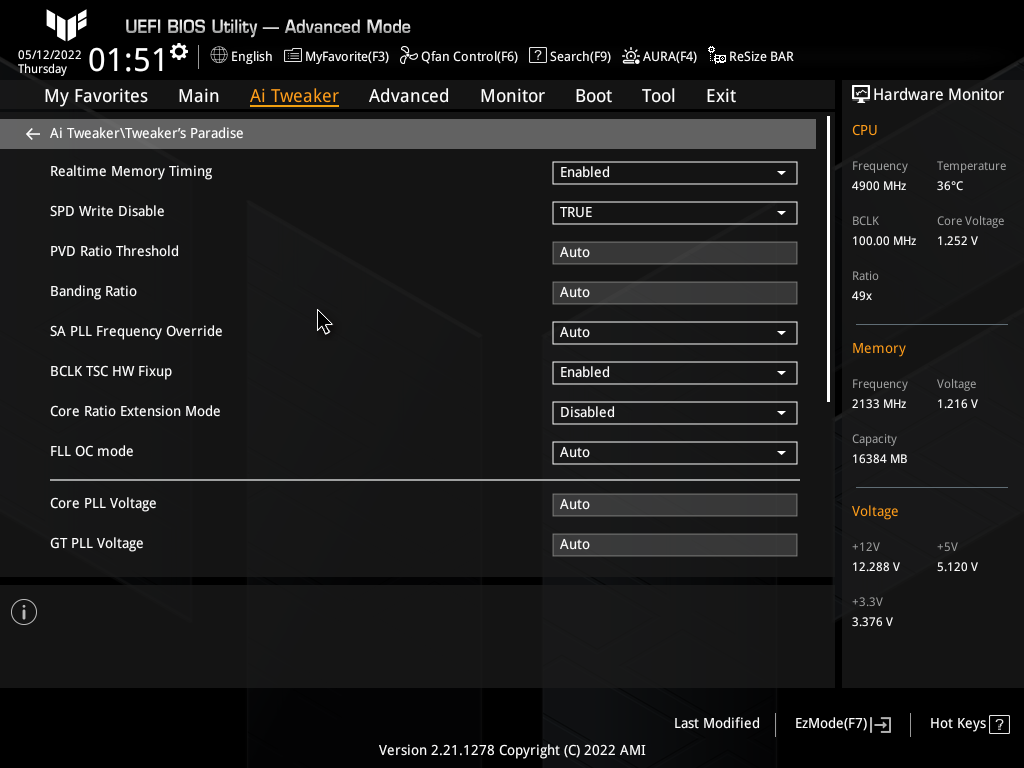The width and height of the screenshot is (1024, 768).
Task: Click the info circle icon
Action: [x=24, y=612]
